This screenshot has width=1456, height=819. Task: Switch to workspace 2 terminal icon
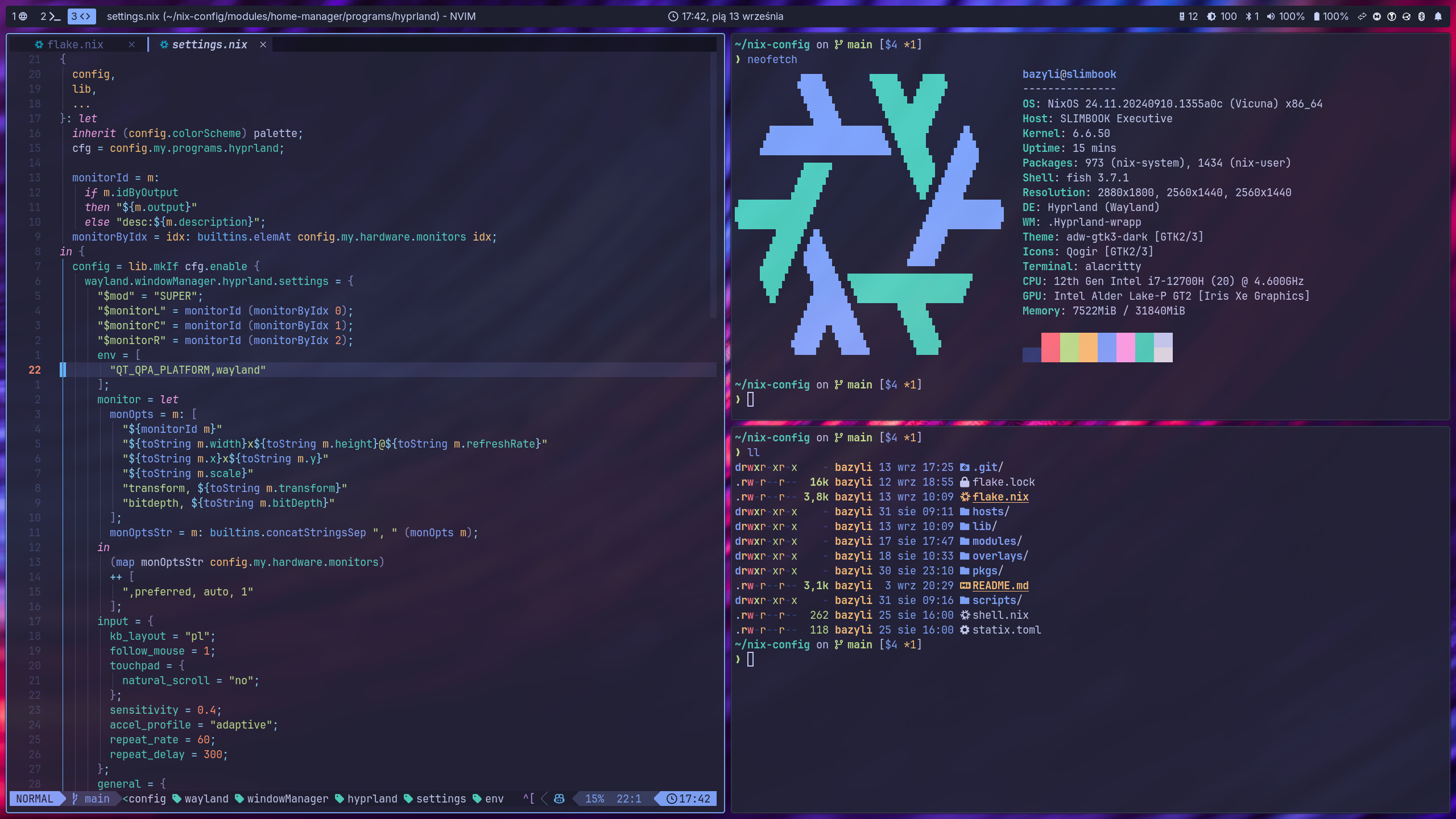51,16
